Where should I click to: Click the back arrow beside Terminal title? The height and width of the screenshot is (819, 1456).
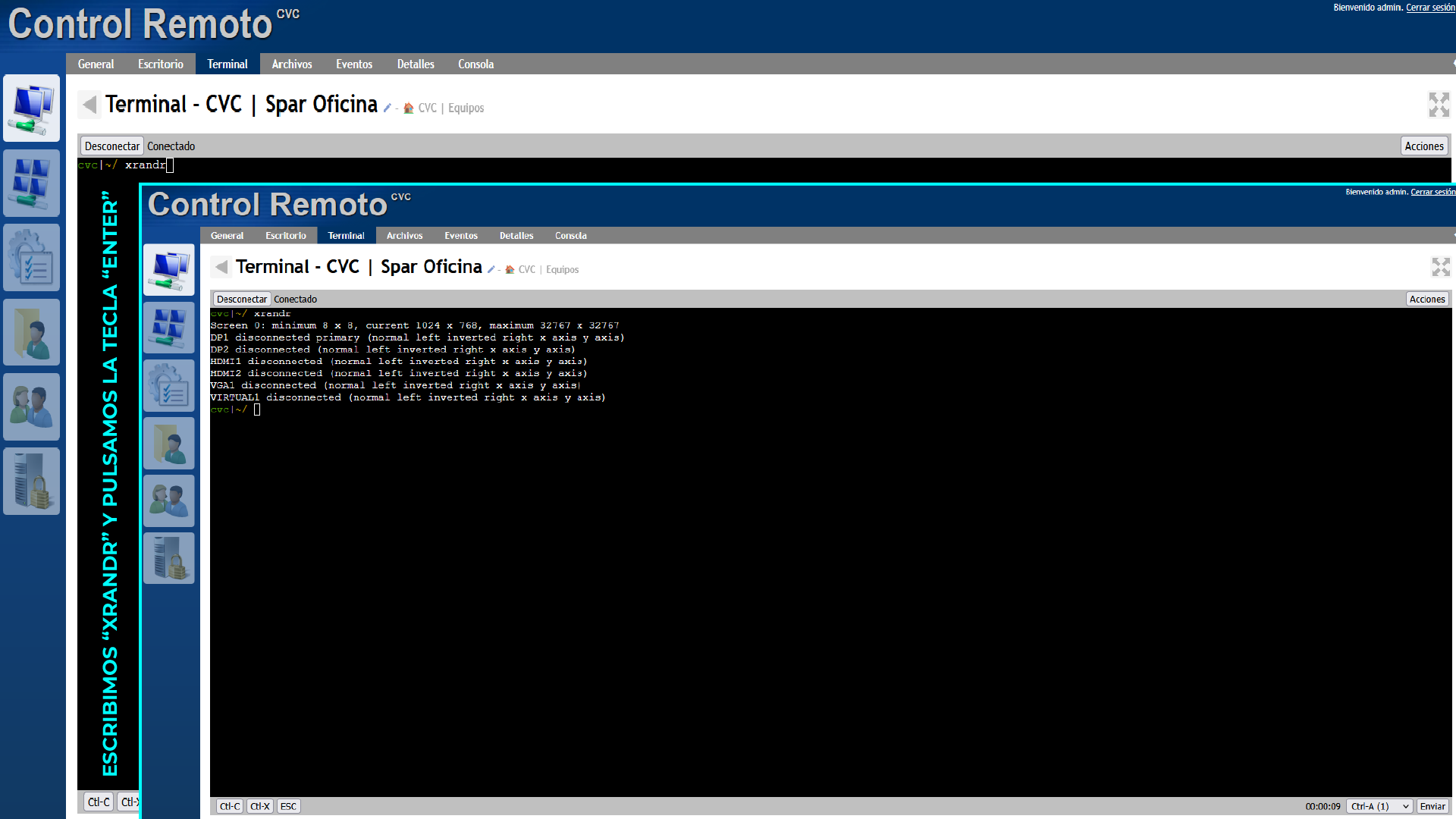point(89,105)
